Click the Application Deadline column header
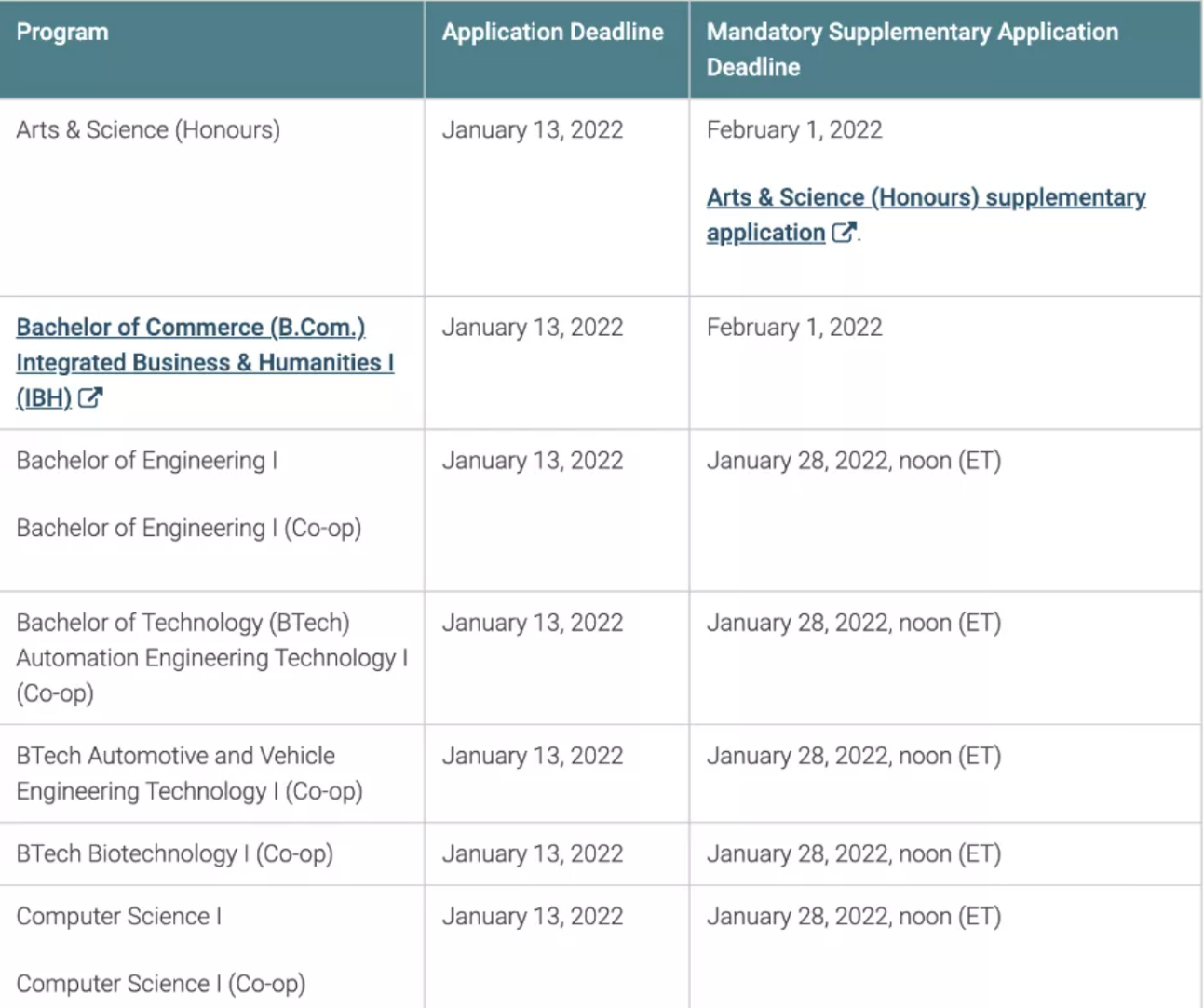This screenshot has height=1008, width=1204. [552, 33]
